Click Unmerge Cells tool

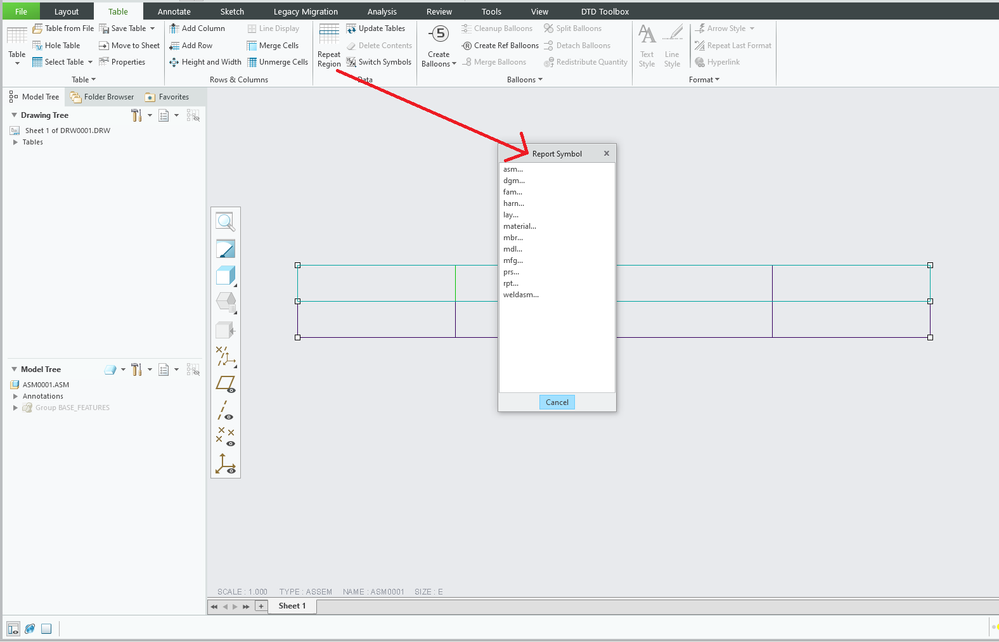277,62
